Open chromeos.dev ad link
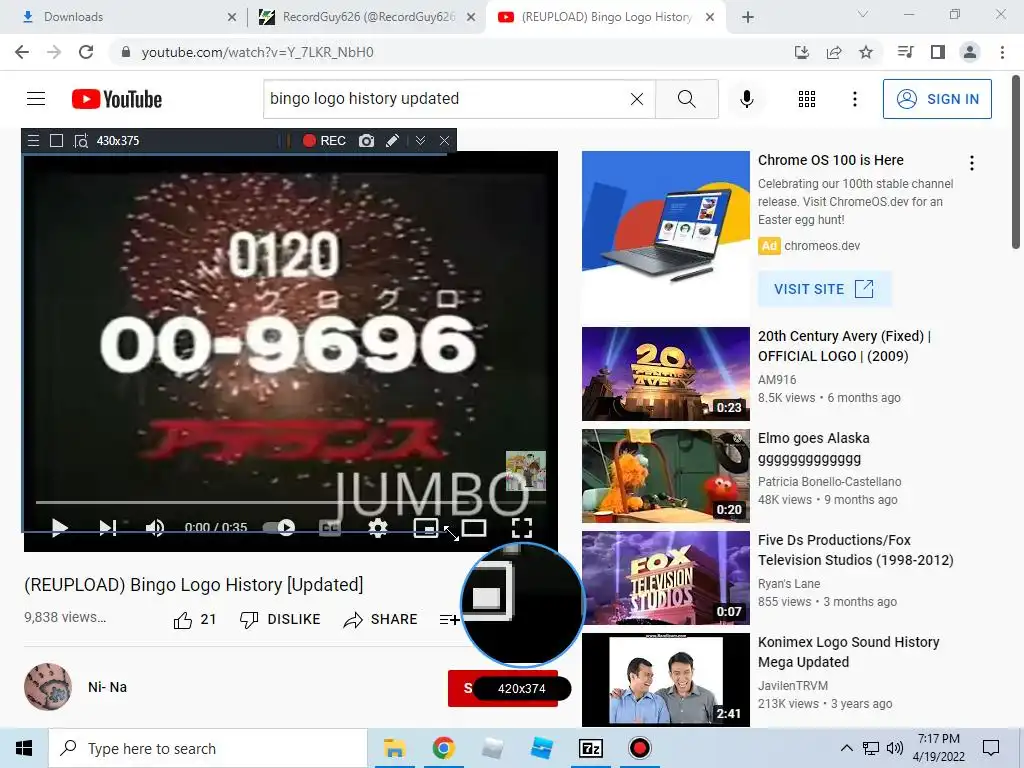The height and width of the screenshot is (768, 1024). [x=822, y=246]
